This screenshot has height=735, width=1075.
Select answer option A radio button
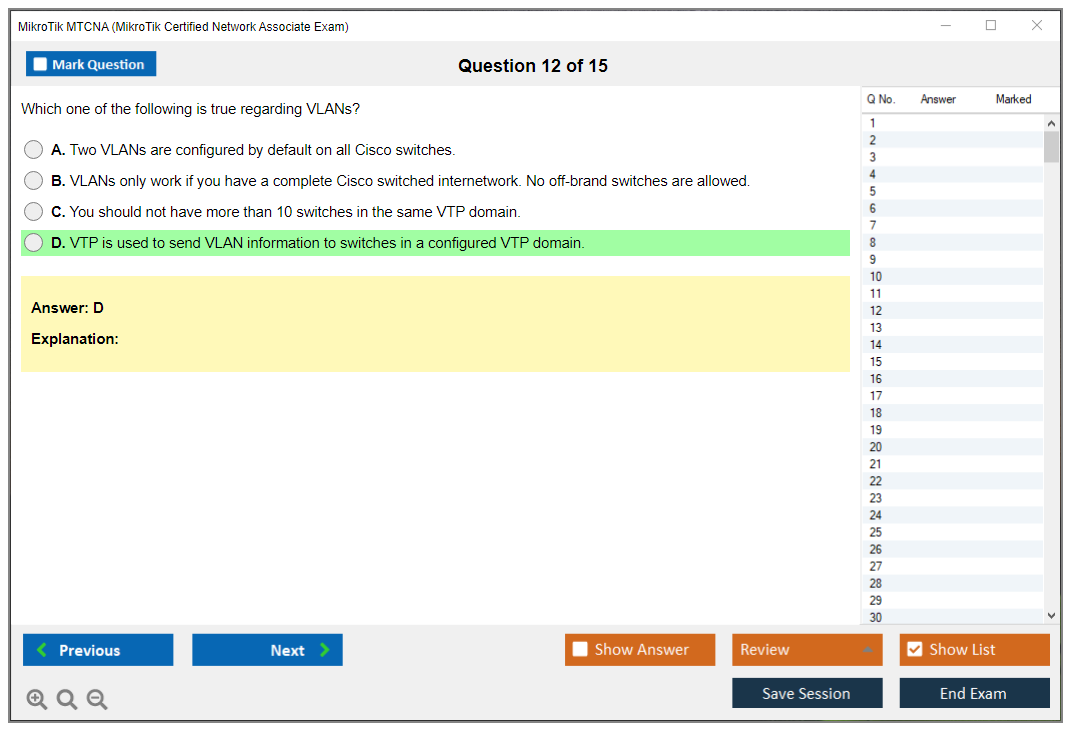coord(34,150)
